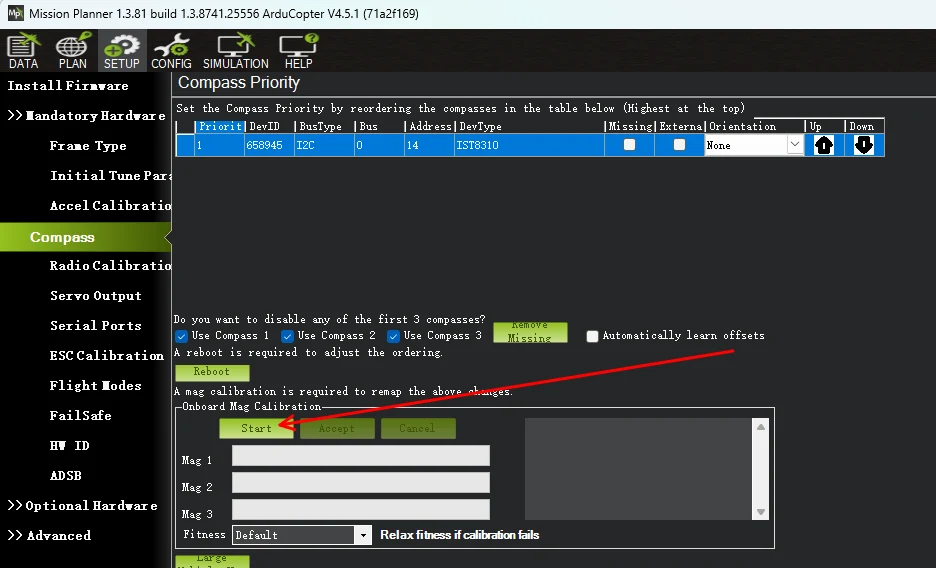
Task: Open ADSB settings page
Action: tap(66, 476)
